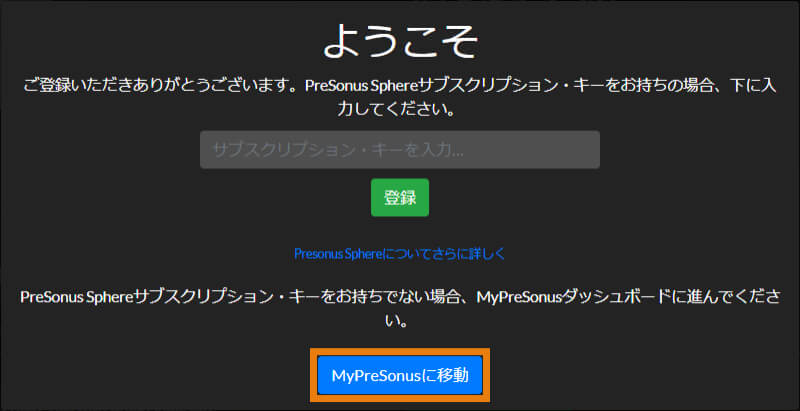Click the MyPreSonusに移動 button

[x=400, y=375]
